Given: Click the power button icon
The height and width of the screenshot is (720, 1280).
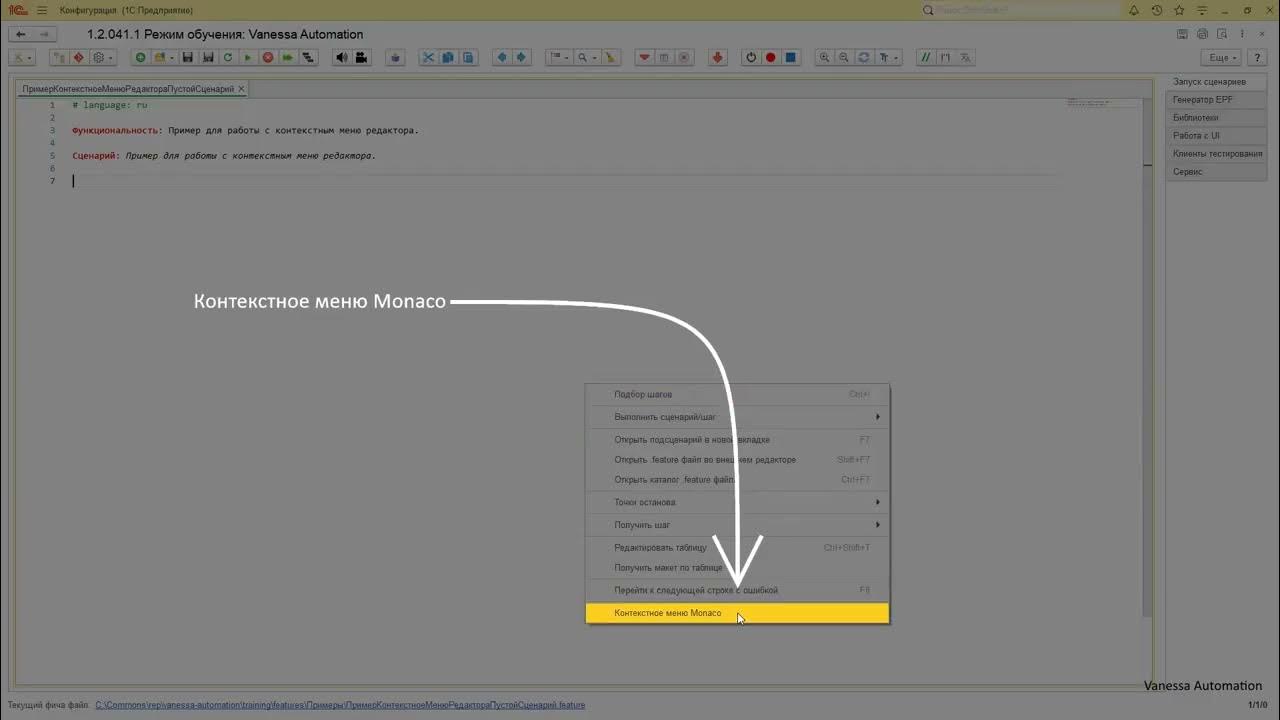Looking at the screenshot, I should (751, 57).
